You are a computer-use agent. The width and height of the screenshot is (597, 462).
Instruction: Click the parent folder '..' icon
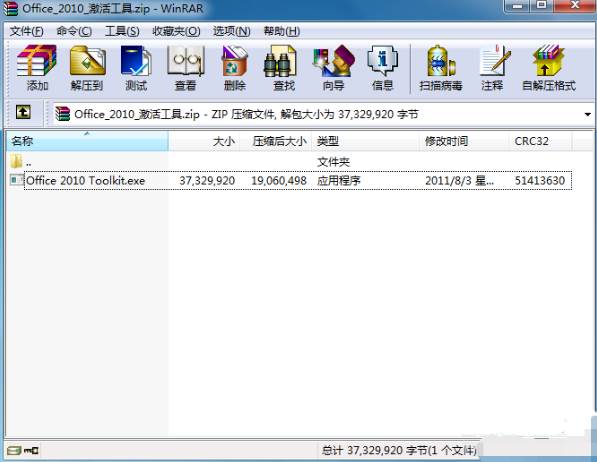pyautogui.click(x=16, y=161)
